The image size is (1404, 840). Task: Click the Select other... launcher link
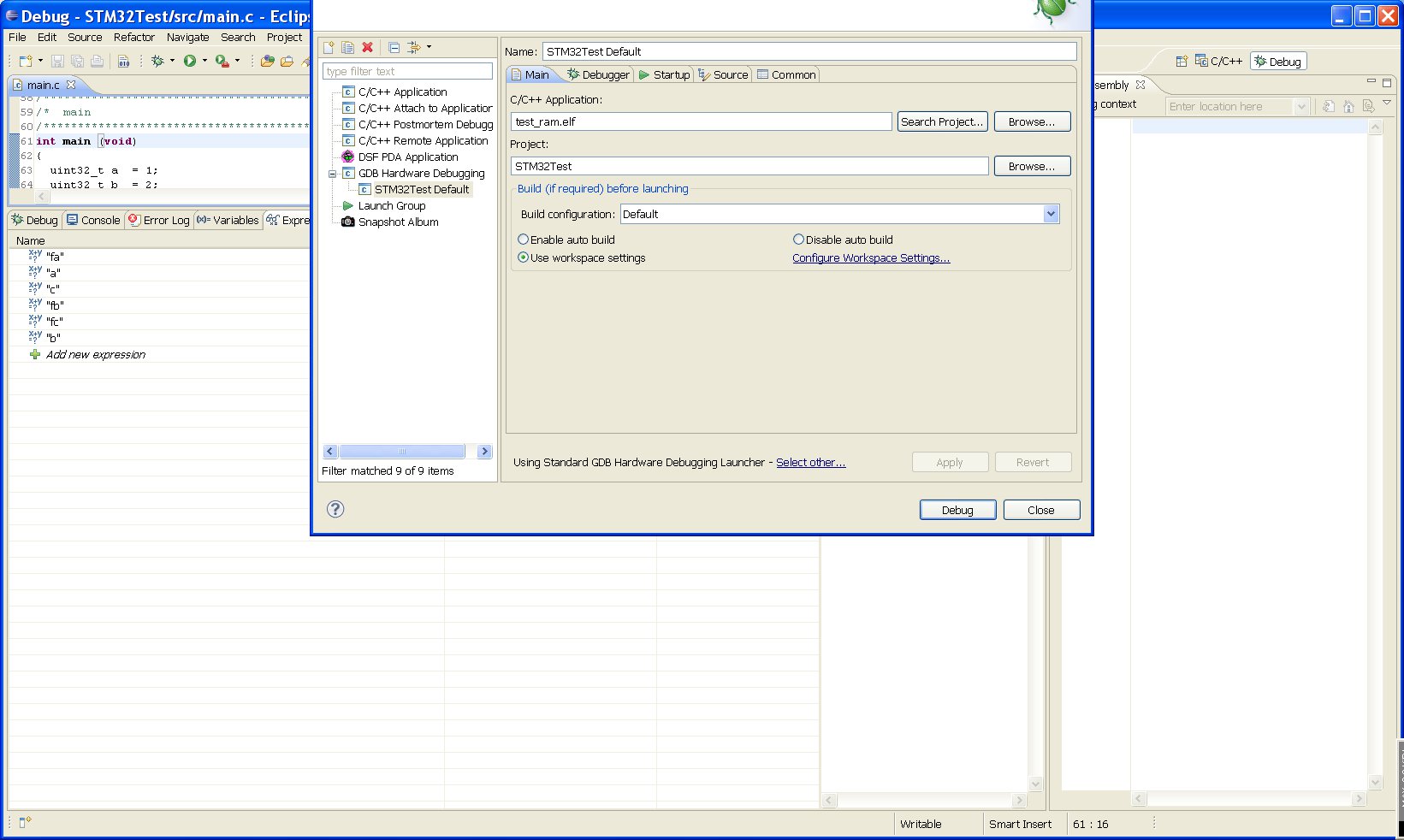pyautogui.click(x=810, y=462)
